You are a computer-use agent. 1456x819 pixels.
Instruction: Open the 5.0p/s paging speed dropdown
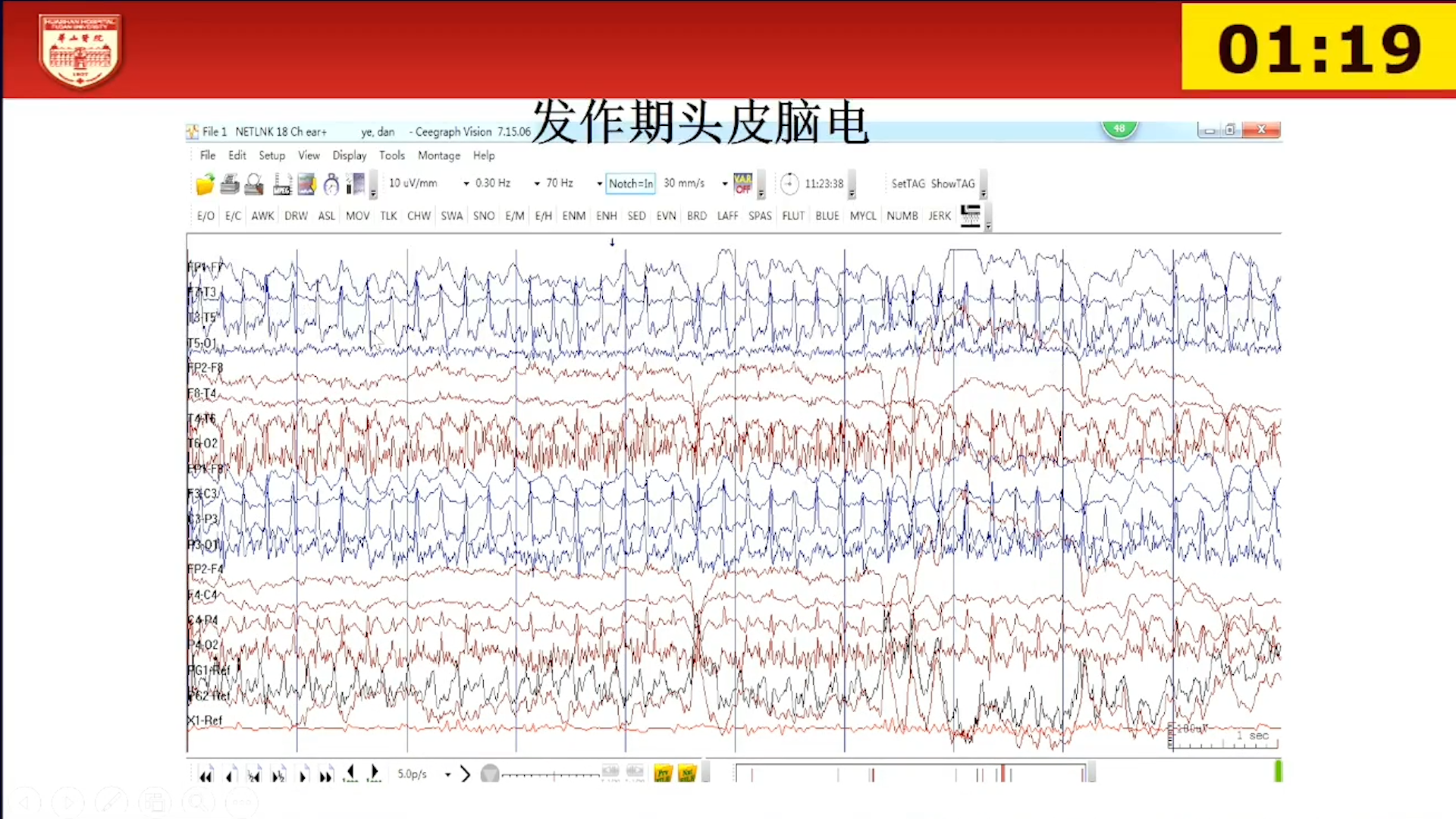(447, 774)
